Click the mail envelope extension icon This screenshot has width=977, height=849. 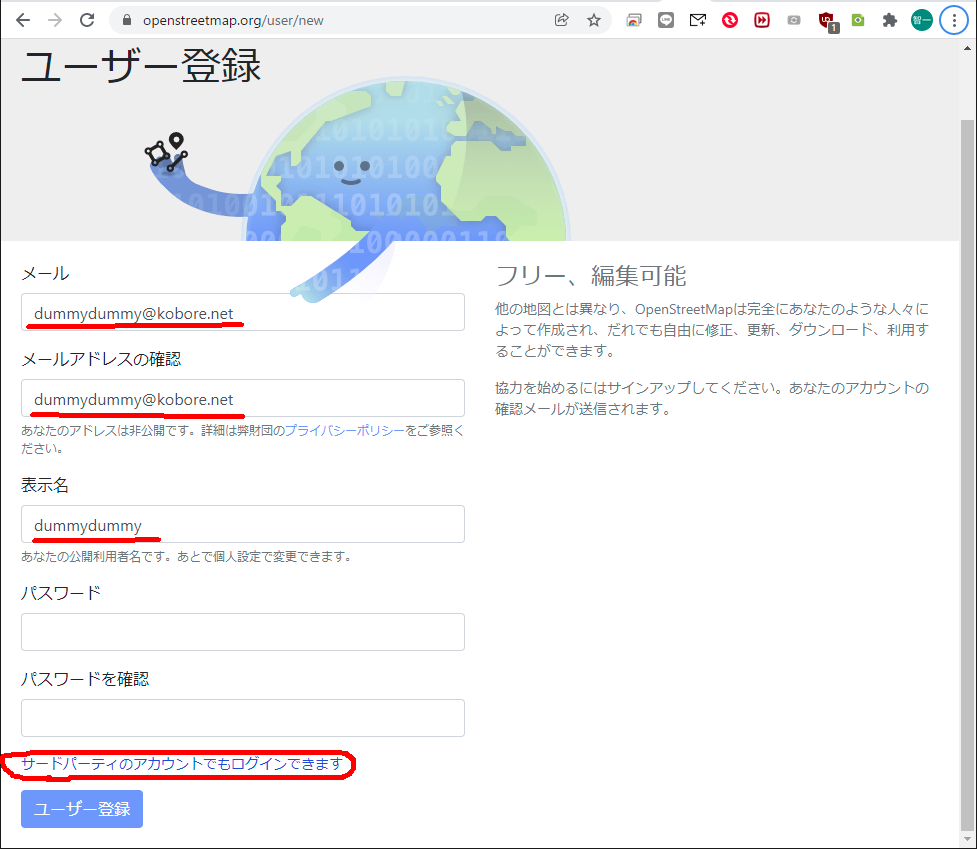(698, 20)
